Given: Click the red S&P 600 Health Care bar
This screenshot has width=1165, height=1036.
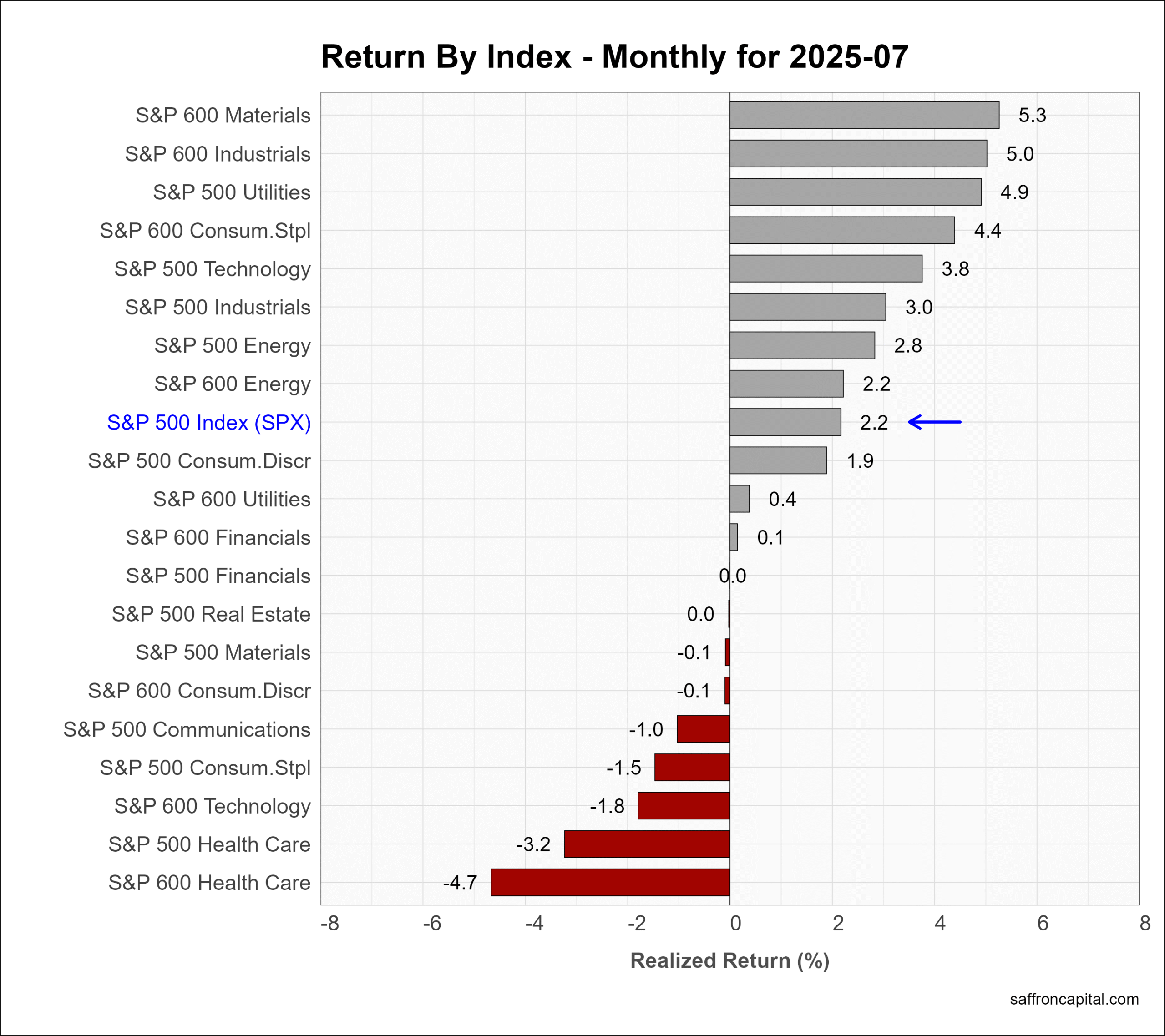Looking at the screenshot, I should (x=610, y=883).
